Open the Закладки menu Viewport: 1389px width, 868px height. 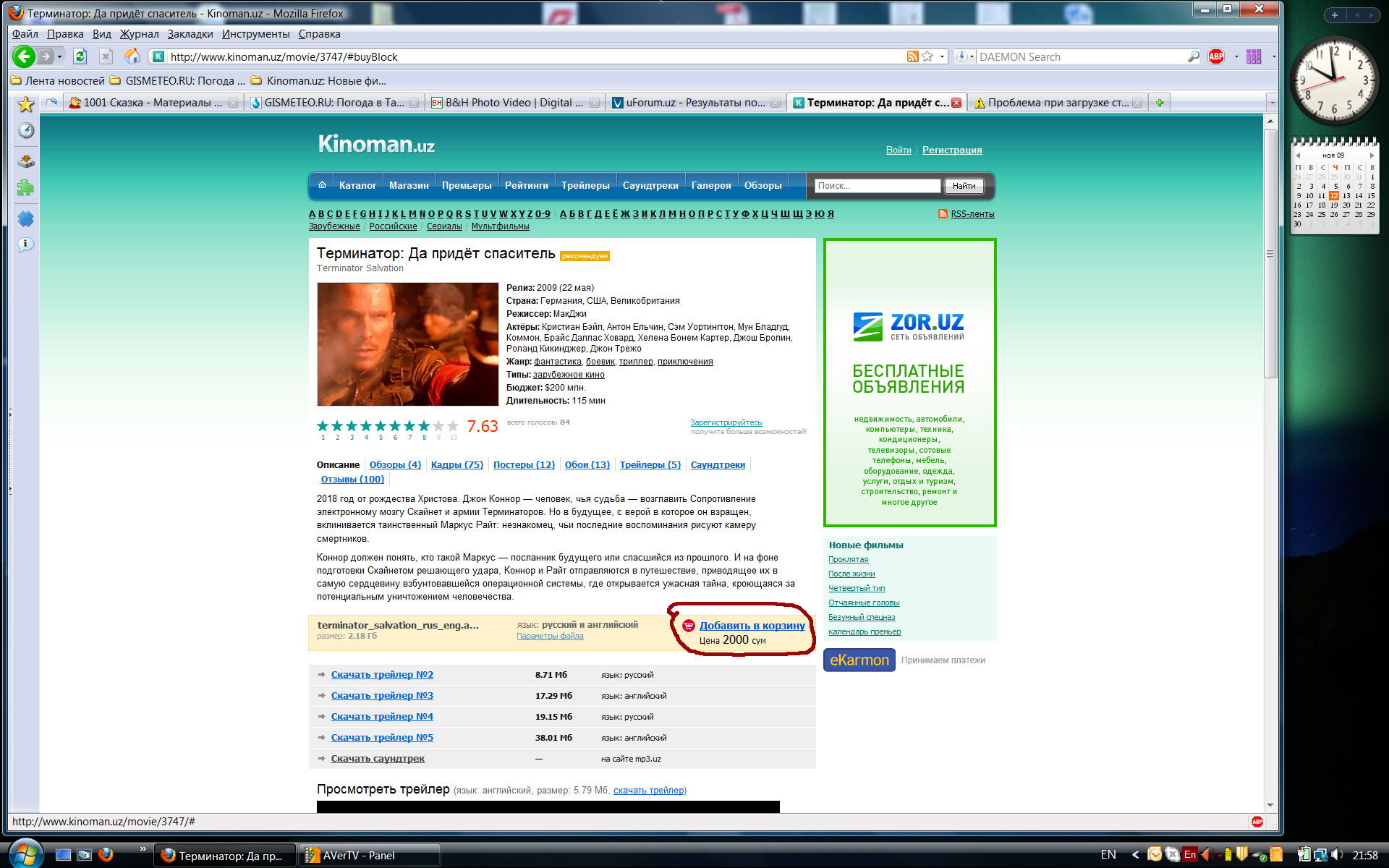click(x=190, y=34)
